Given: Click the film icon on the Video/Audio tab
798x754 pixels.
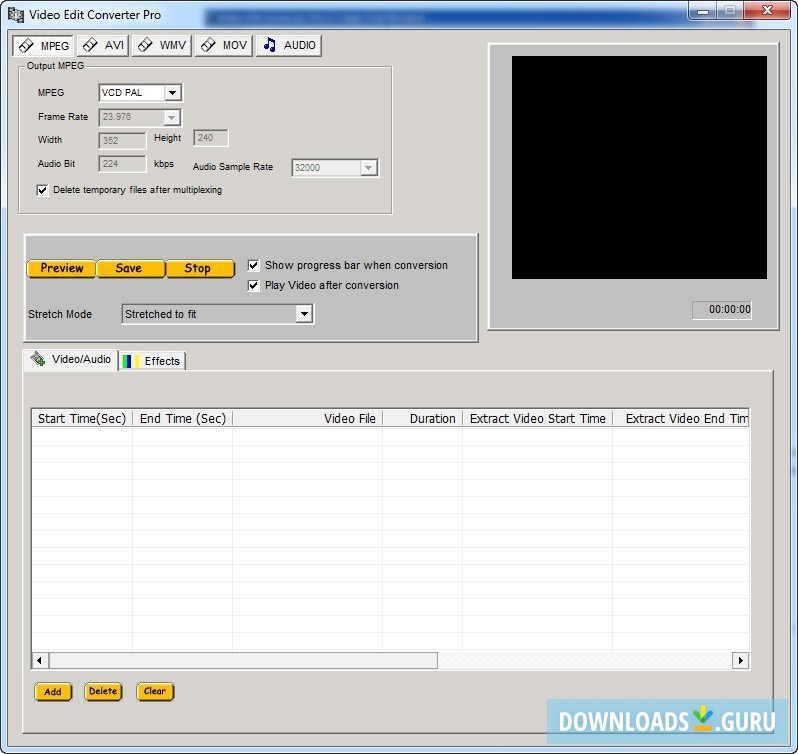Looking at the screenshot, I should coord(38,359).
